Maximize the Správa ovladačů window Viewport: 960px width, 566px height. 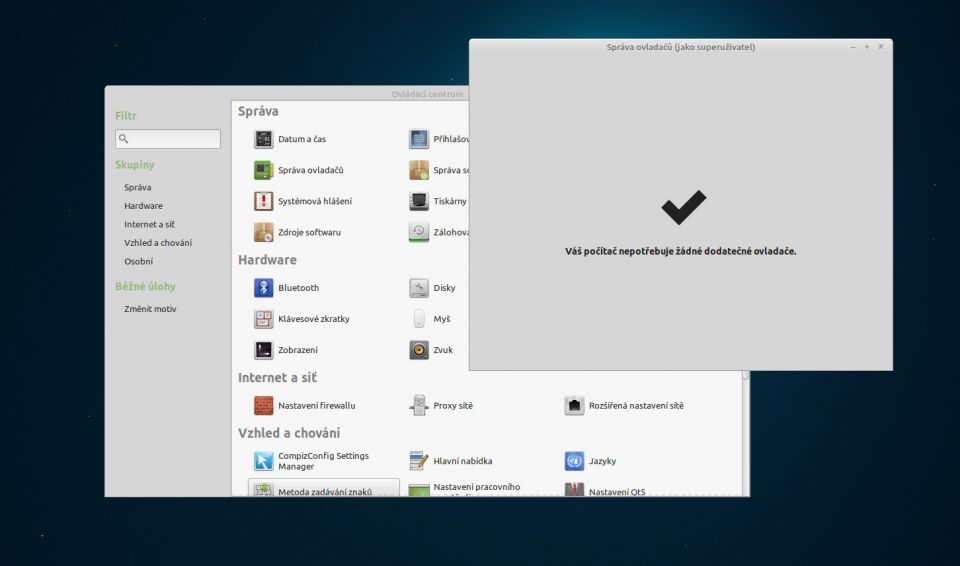click(867, 47)
